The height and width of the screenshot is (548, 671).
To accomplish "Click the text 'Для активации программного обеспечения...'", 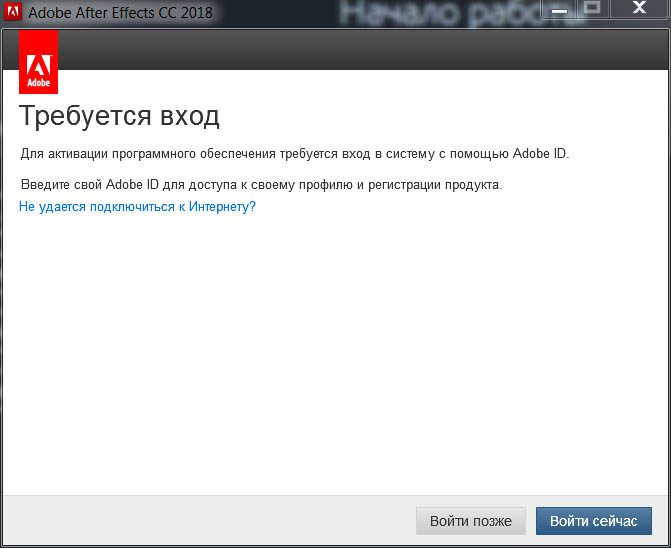I will 295,154.
